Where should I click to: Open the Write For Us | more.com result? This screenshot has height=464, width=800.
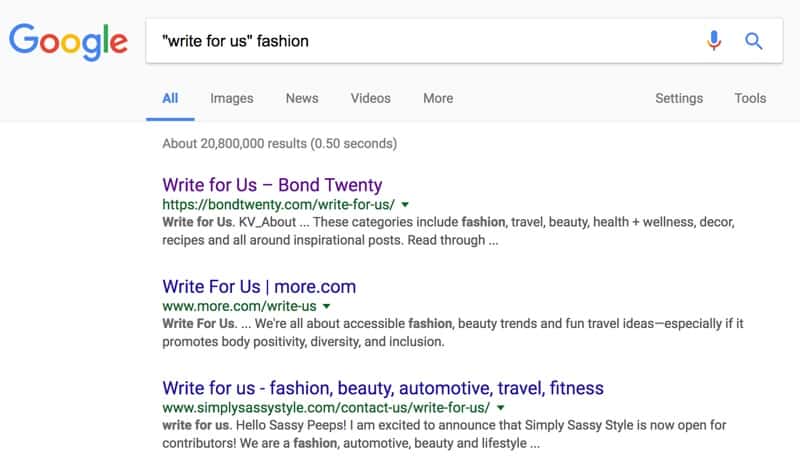pos(259,287)
